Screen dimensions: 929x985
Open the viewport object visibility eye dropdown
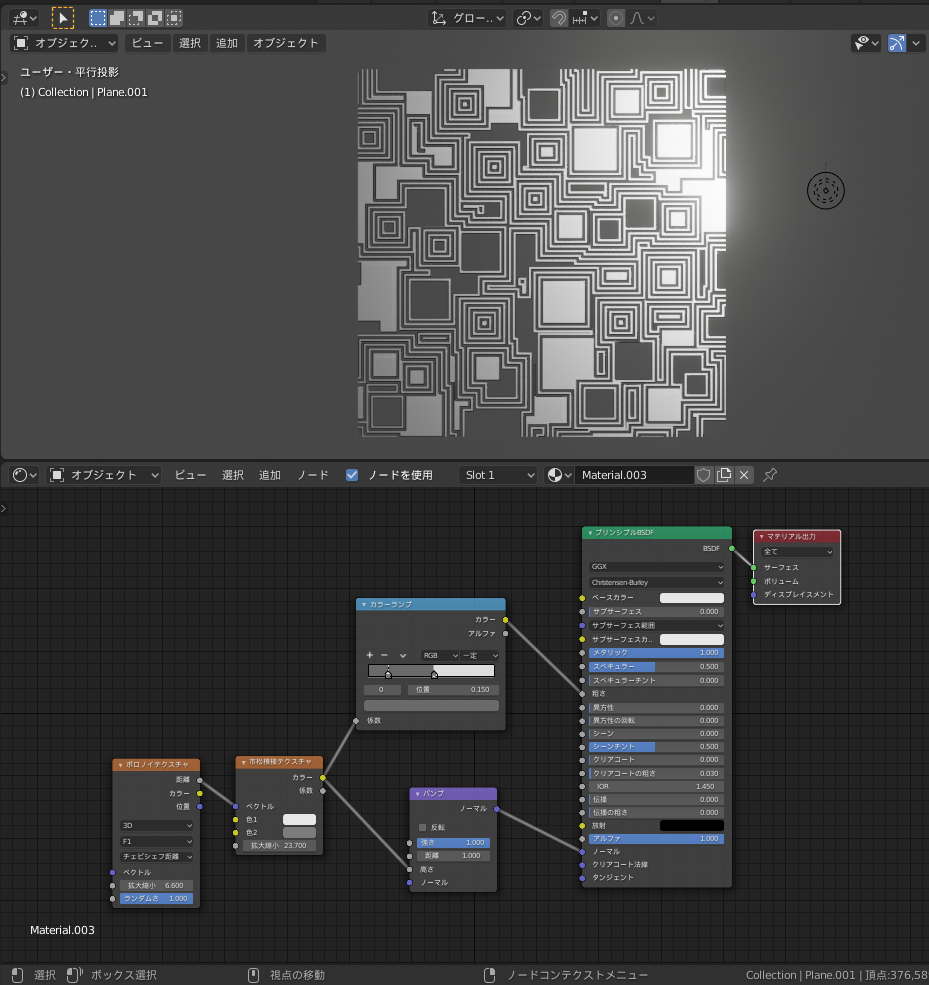(x=865, y=43)
